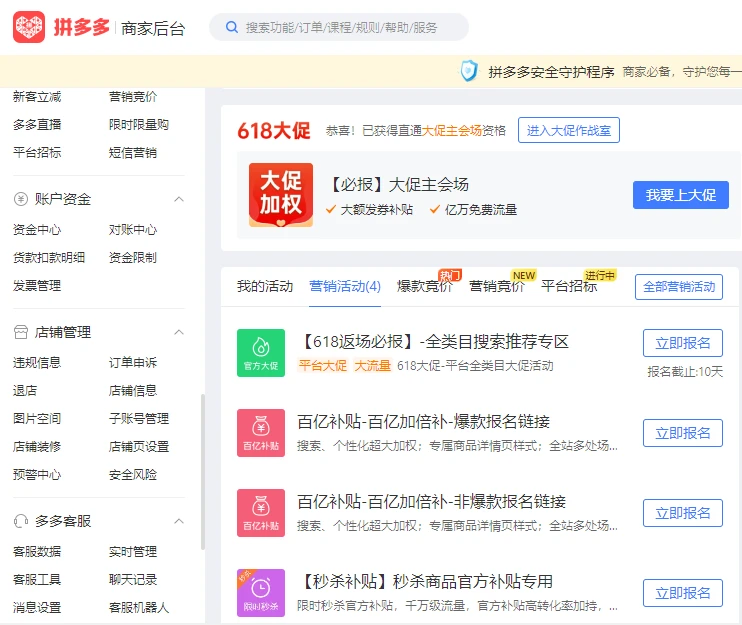Click the security shield icon in banner

click(469, 71)
